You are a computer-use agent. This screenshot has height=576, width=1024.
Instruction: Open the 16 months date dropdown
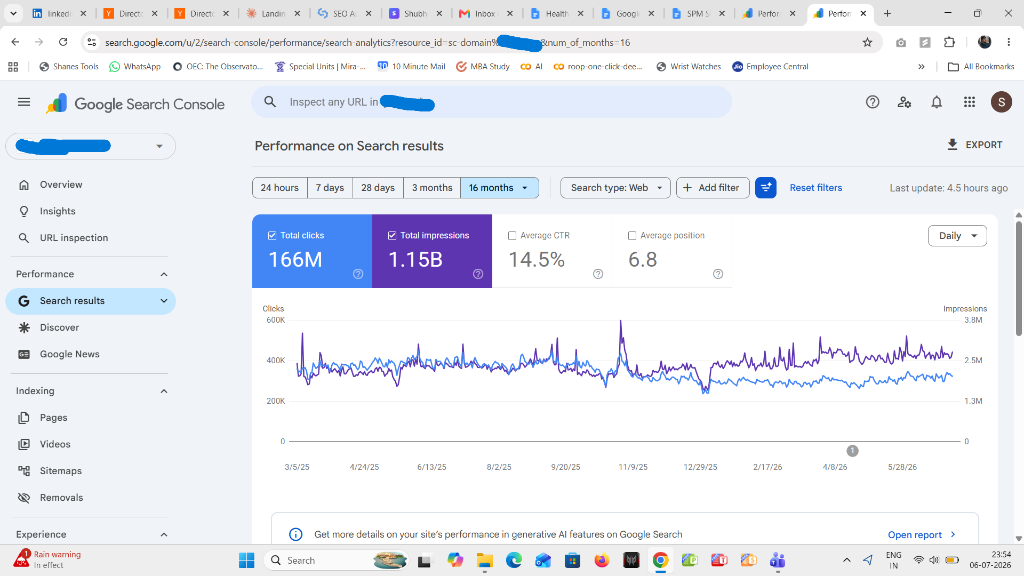[x=500, y=187]
